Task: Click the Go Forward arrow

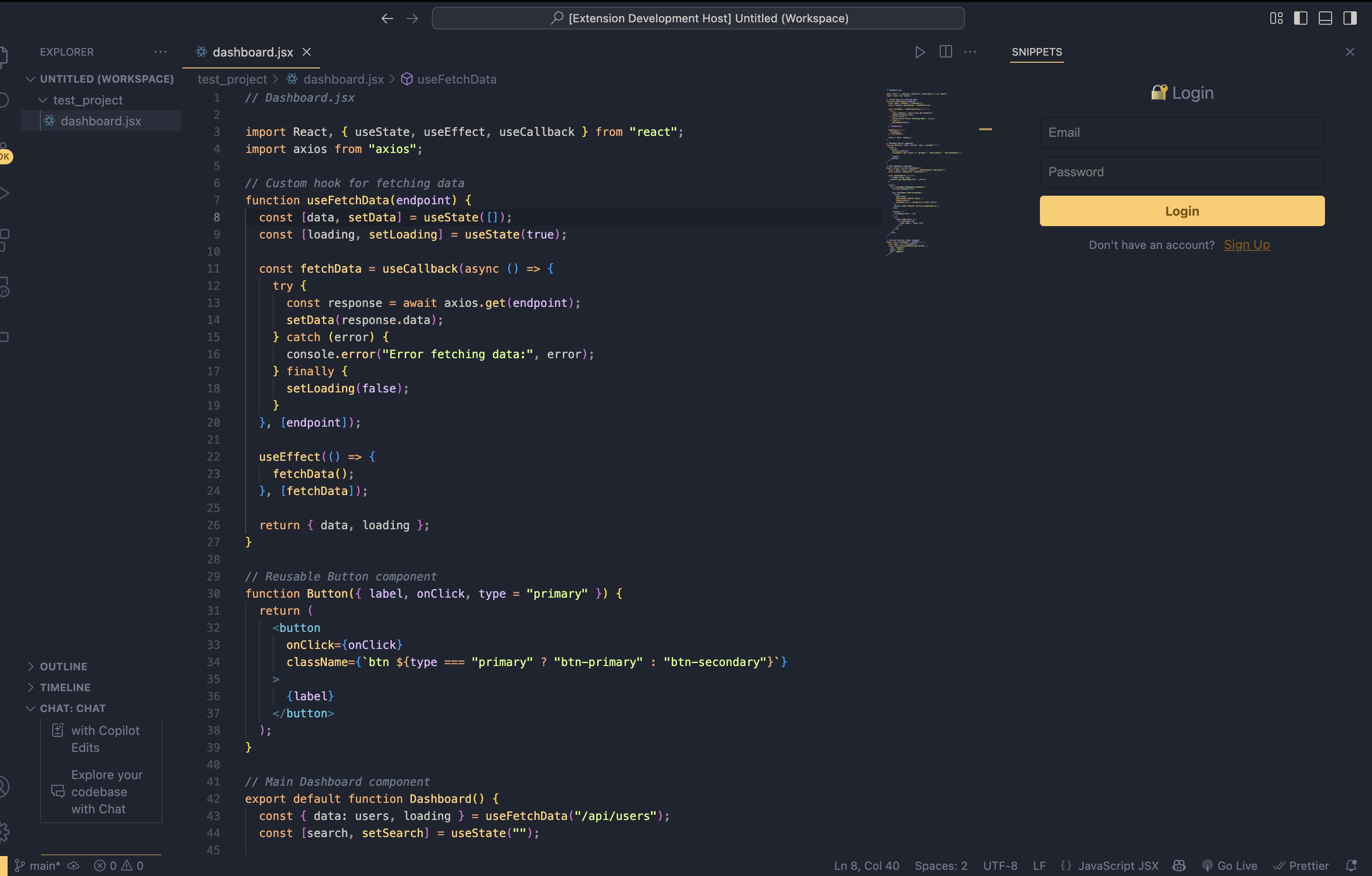Action: tap(412, 18)
